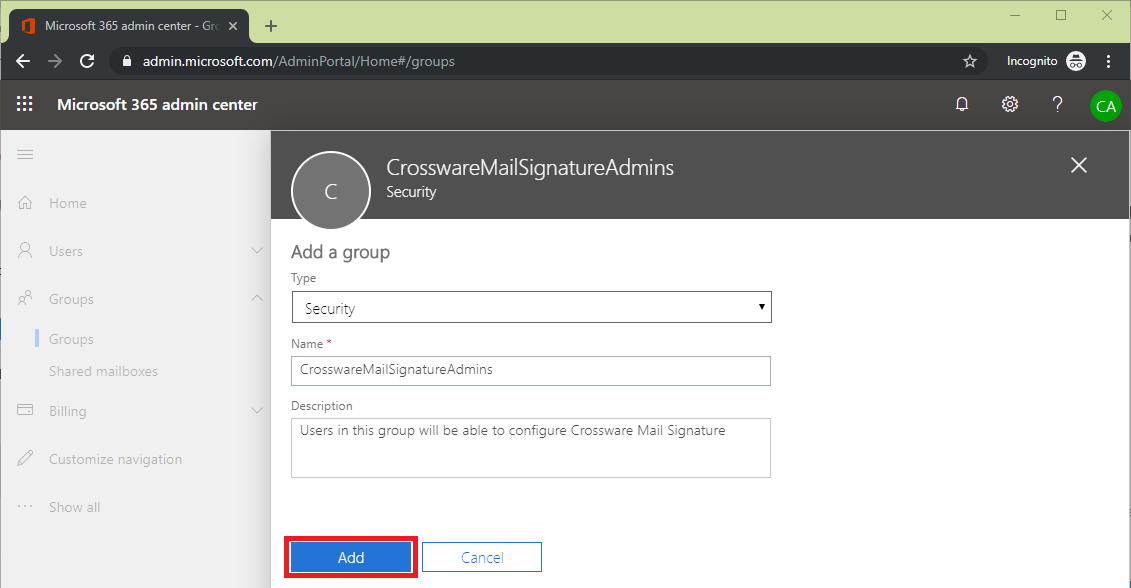This screenshot has height=588, width=1131.
Task: Open the app launcher waffle icon
Action: 25,104
